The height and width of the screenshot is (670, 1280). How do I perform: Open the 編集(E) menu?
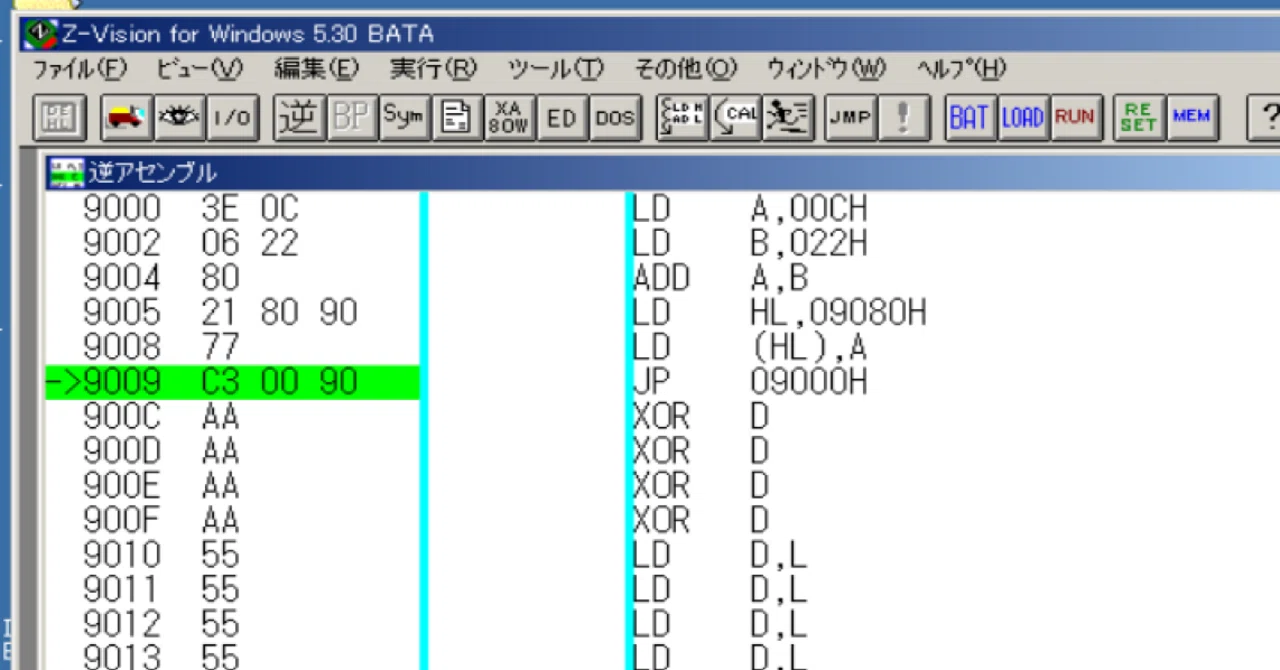tap(316, 70)
